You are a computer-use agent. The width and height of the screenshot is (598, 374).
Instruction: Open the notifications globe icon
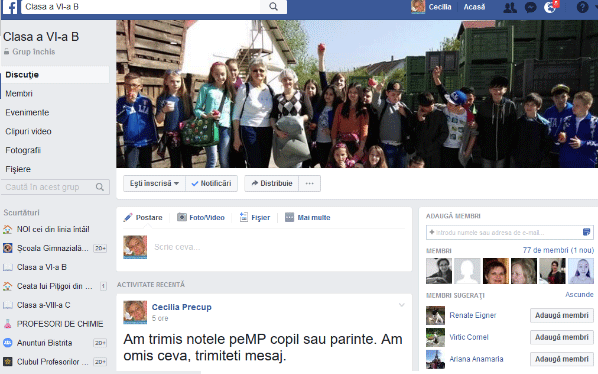click(550, 7)
